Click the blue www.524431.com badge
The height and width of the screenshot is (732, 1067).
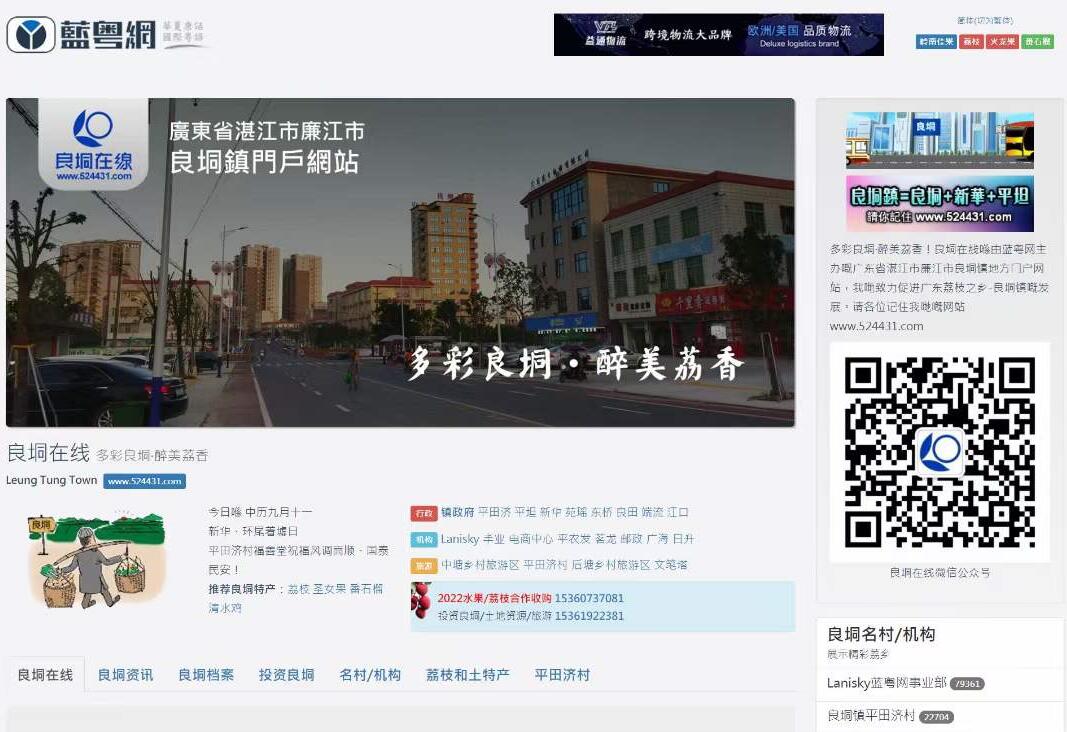144,481
